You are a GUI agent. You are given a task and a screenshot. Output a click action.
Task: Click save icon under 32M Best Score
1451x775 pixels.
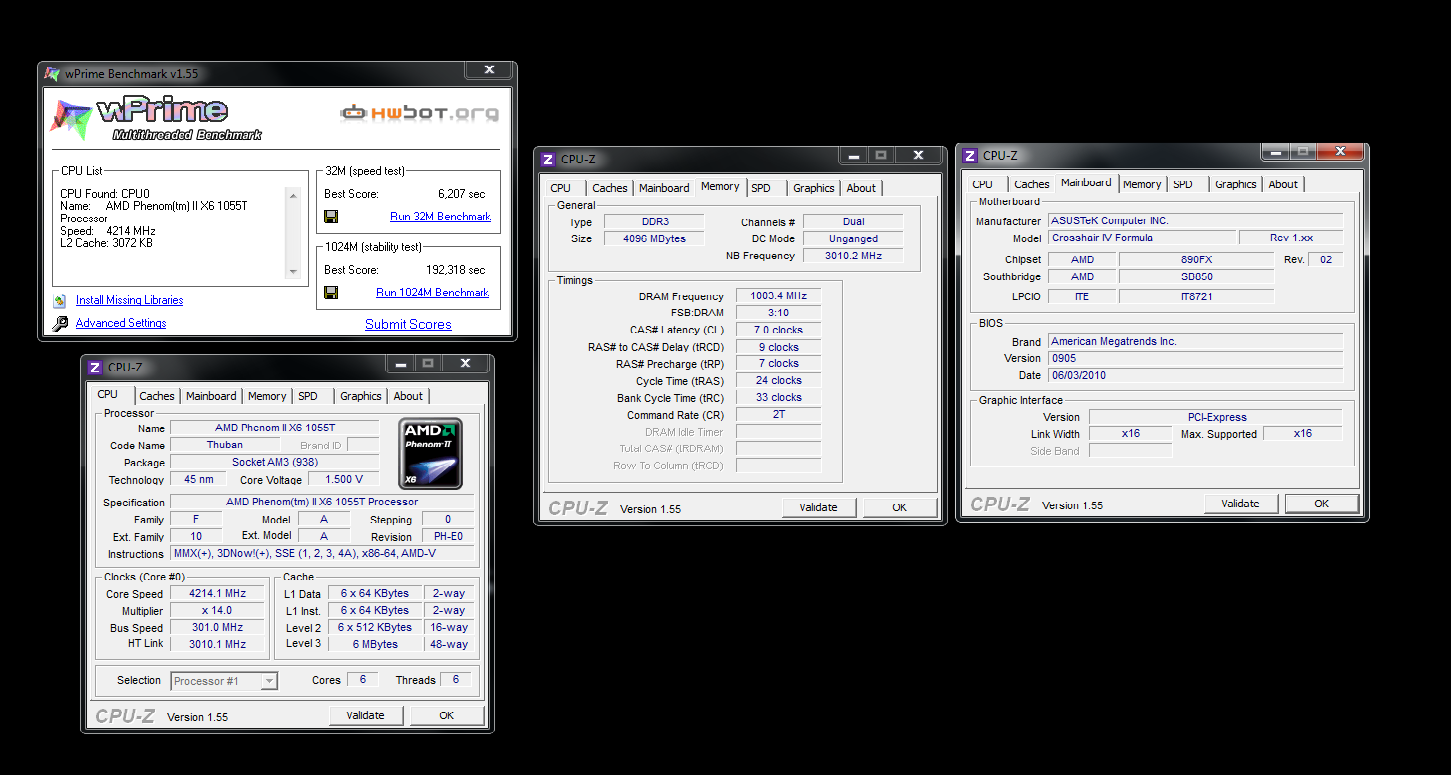pyautogui.click(x=331, y=216)
